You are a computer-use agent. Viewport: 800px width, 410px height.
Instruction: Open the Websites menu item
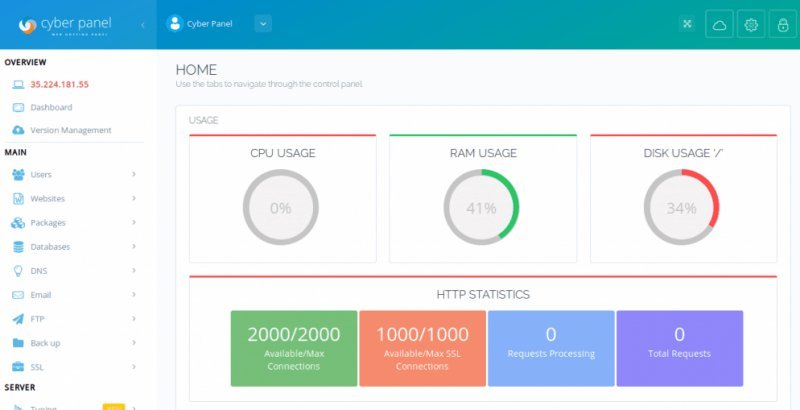(47, 199)
